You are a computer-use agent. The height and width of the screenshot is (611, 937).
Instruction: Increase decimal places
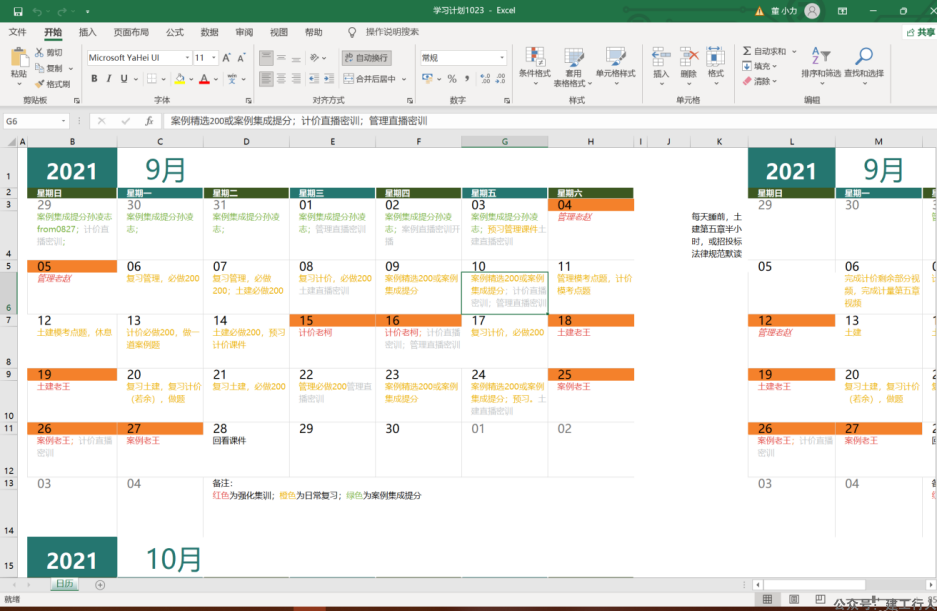[485, 79]
